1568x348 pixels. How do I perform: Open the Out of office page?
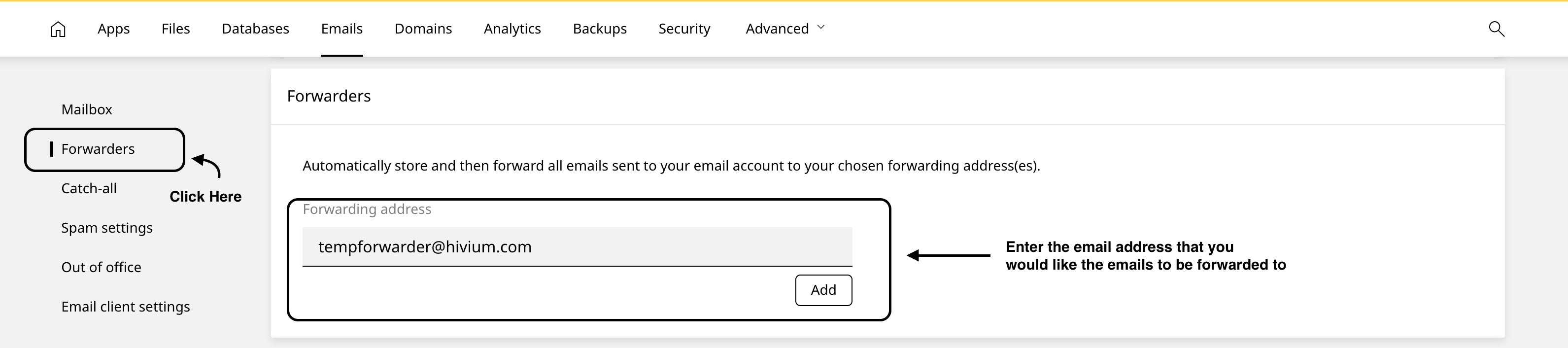pos(101,268)
